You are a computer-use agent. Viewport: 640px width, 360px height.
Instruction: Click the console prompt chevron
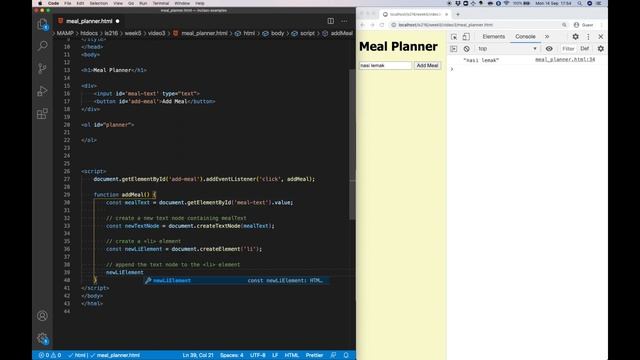452,69
